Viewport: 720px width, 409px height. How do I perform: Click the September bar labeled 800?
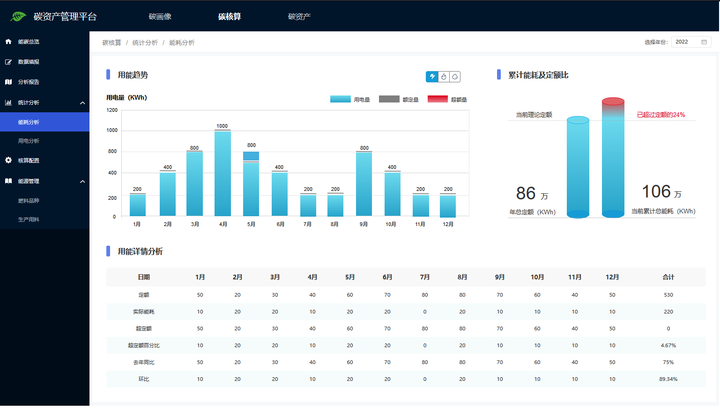pos(364,184)
